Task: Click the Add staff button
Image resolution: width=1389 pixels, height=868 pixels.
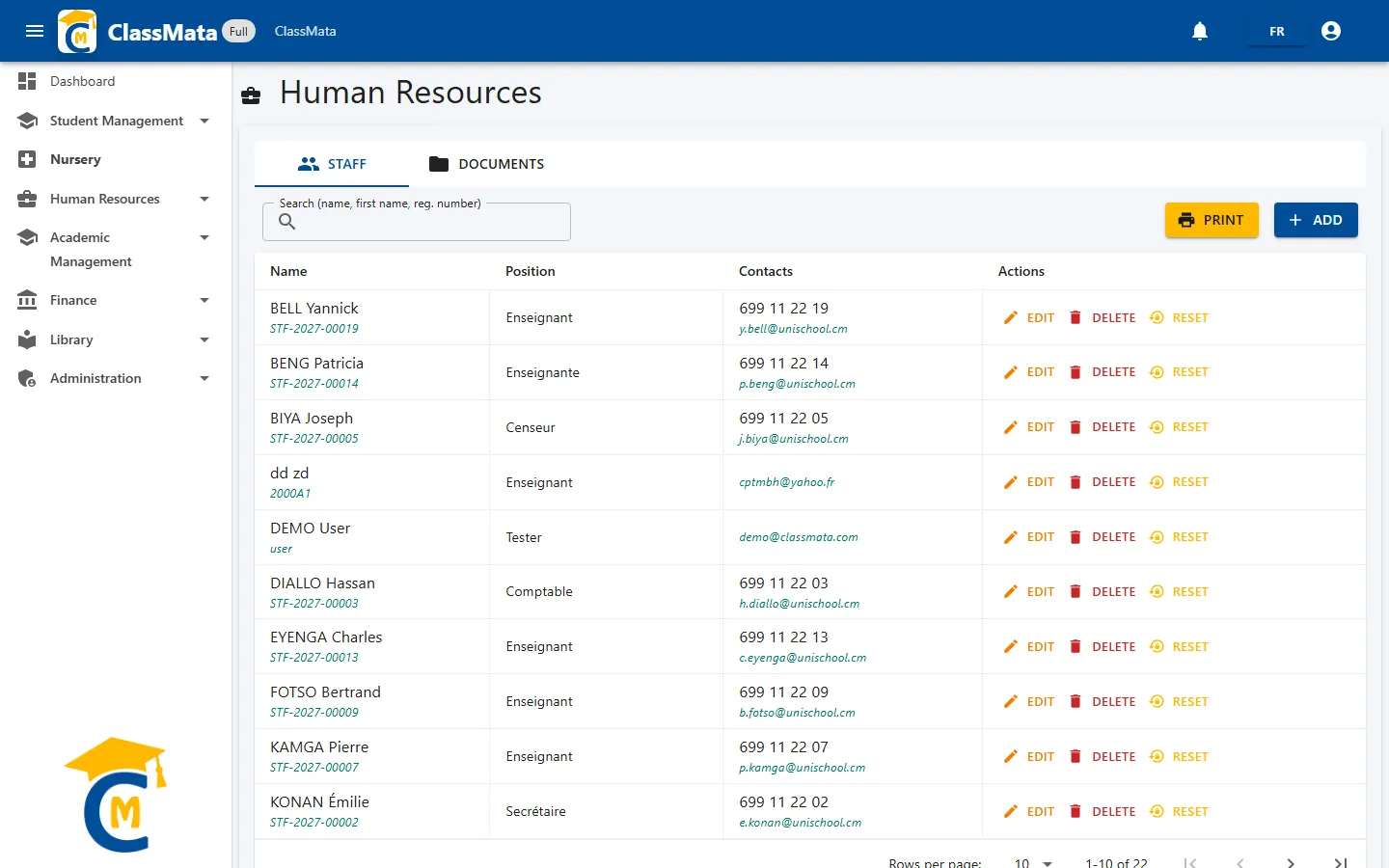Action: click(x=1316, y=220)
